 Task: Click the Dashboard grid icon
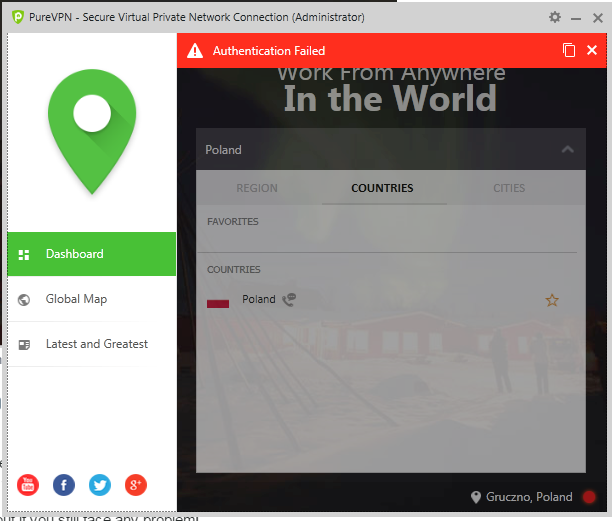coord(24,255)
